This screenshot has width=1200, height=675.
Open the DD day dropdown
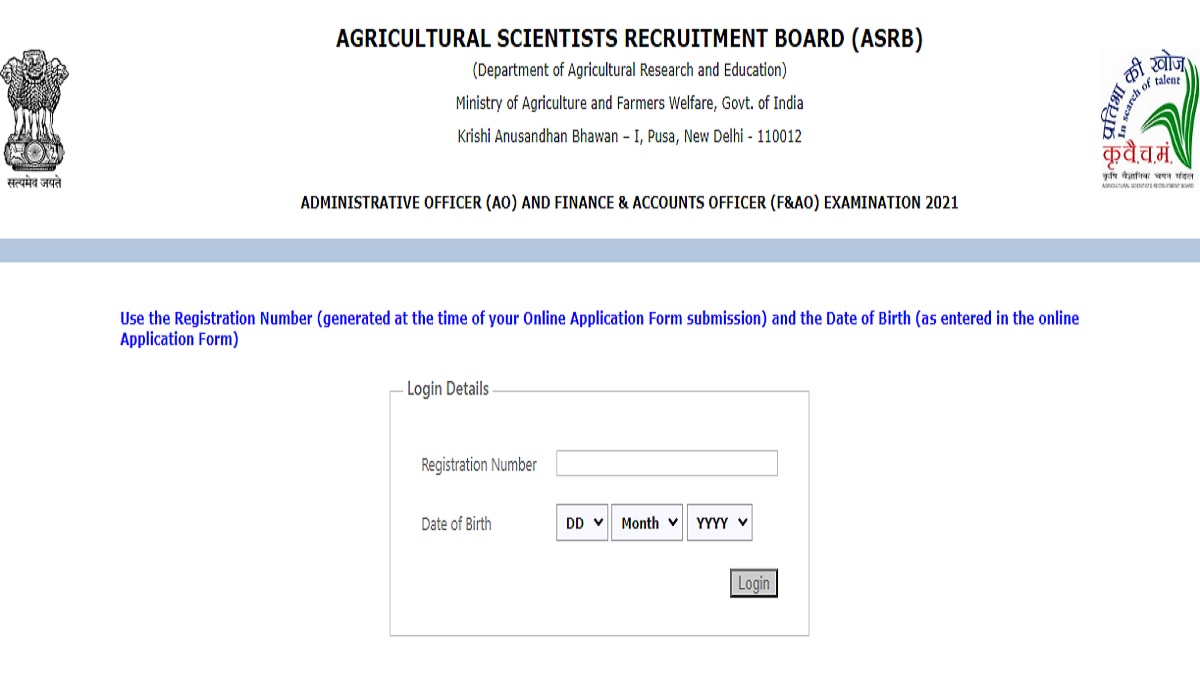tap(582, 523)
